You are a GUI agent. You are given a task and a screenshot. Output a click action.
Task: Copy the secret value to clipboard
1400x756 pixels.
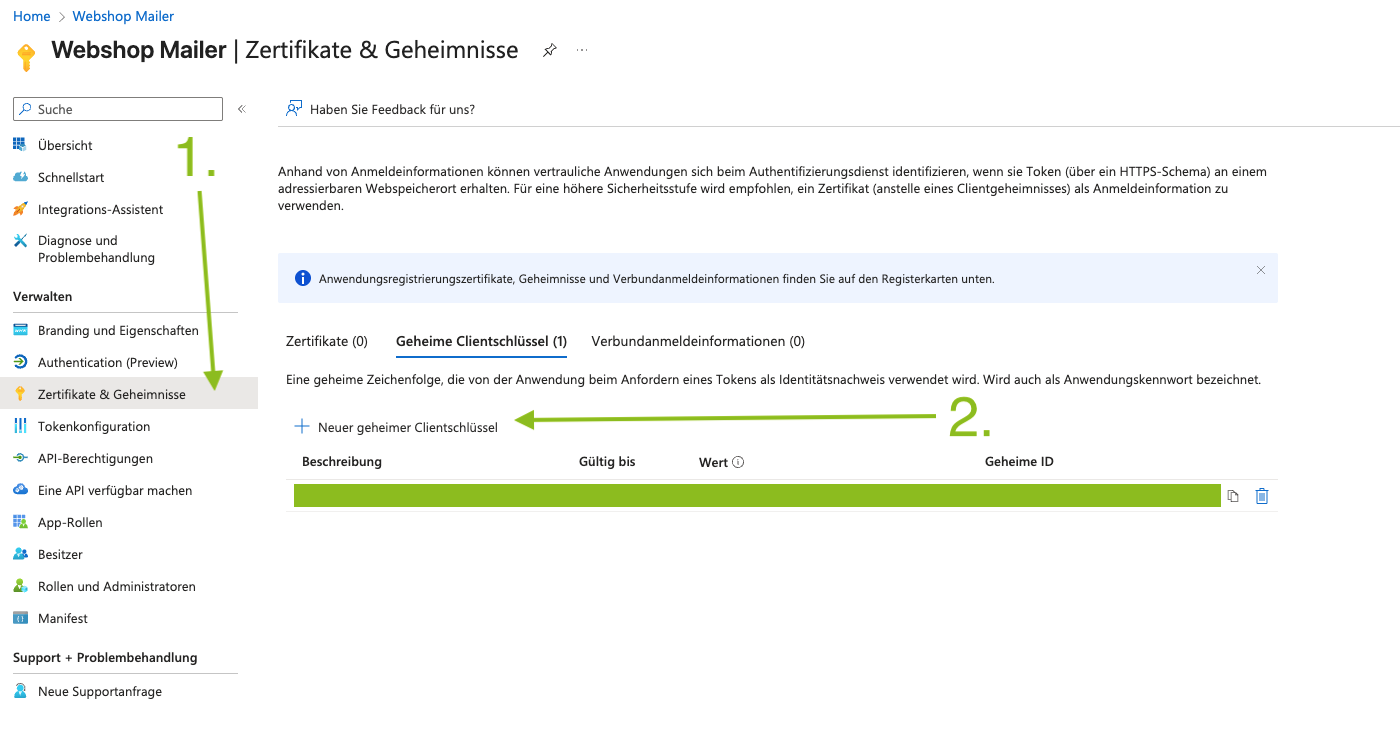click(x=1233, y=496)
